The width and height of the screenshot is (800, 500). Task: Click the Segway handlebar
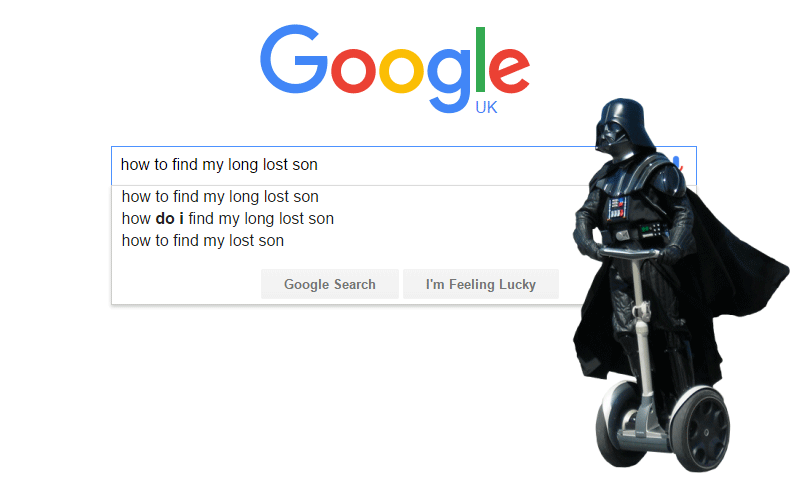pos(629,253)
